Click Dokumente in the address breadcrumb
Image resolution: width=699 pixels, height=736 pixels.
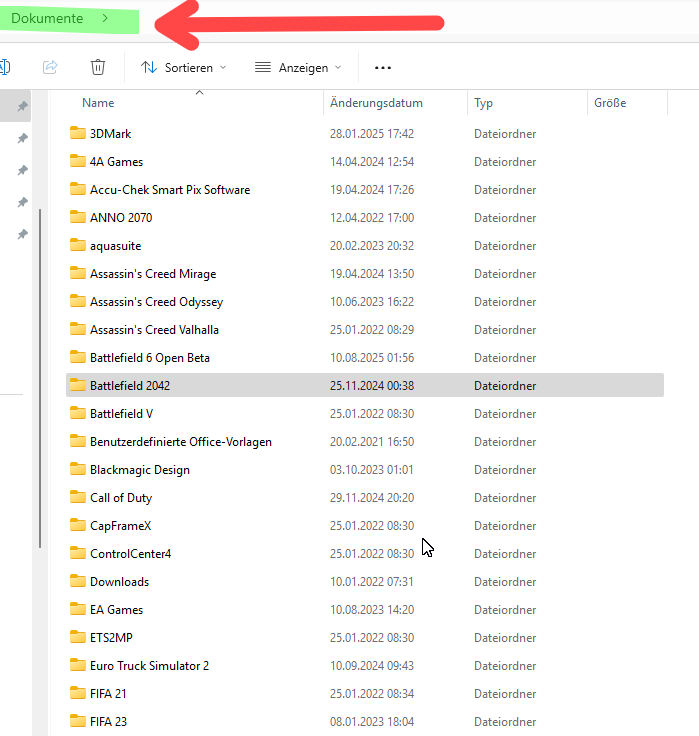pos(47,18)
